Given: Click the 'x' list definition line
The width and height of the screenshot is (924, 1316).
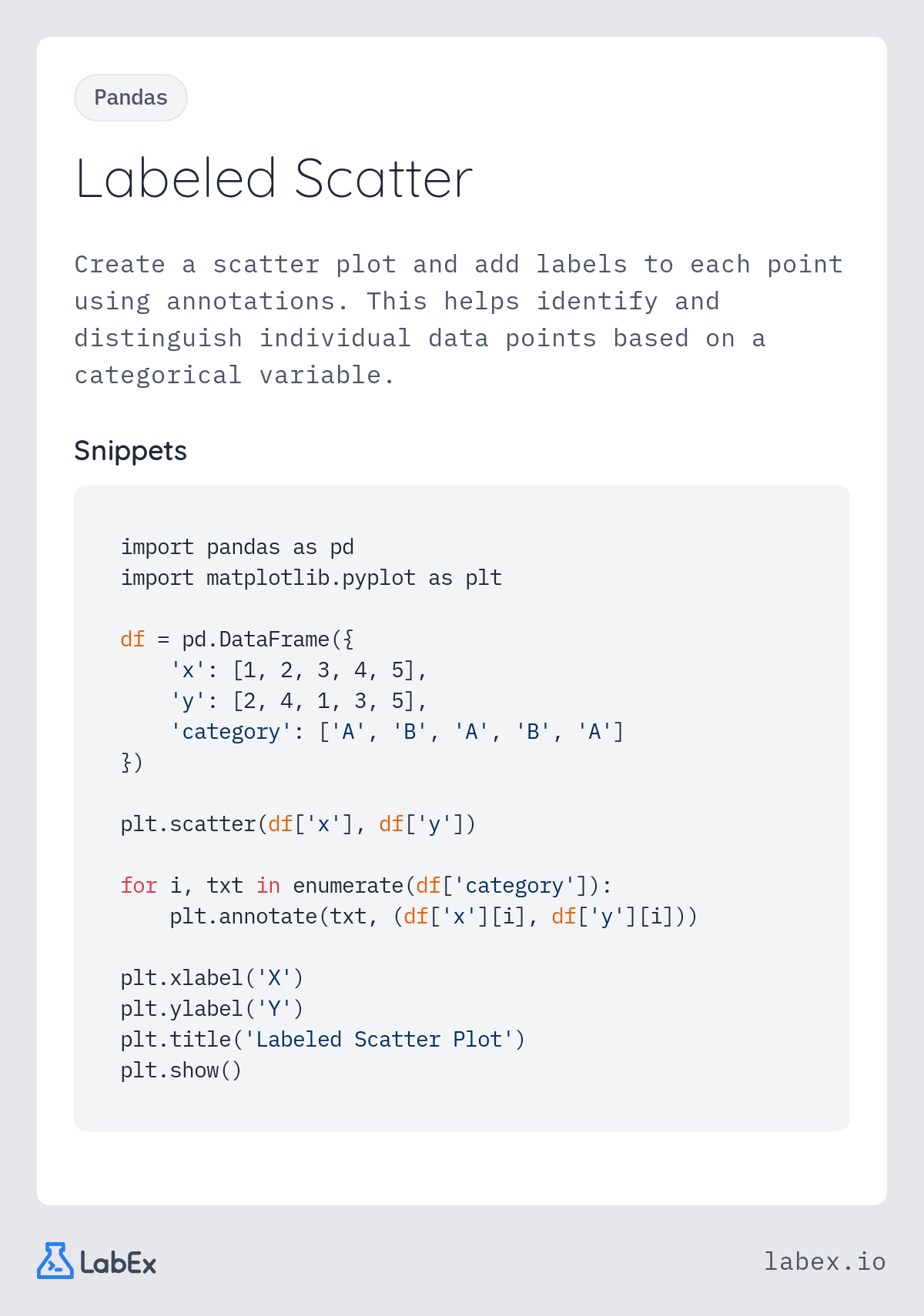Looking at the screenshot, I should tap(299, 670).
